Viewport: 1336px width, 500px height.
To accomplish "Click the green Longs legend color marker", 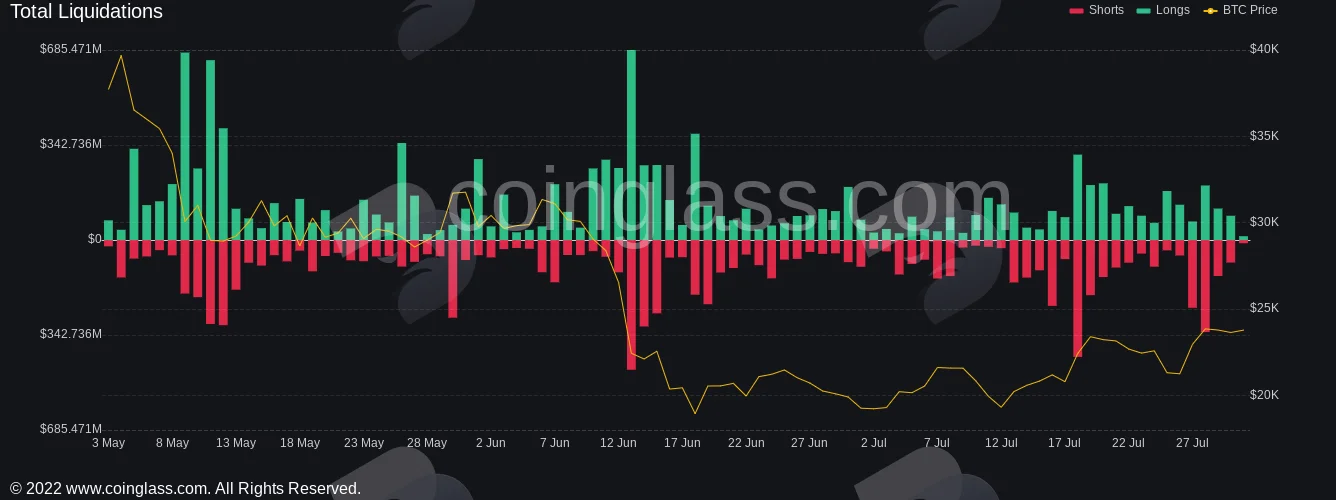I will point(1144,10).
